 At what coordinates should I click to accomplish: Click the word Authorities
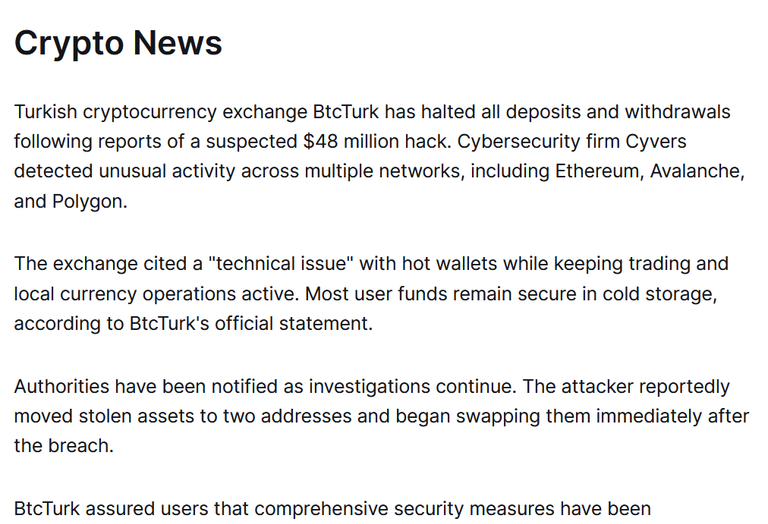point(62,386)
